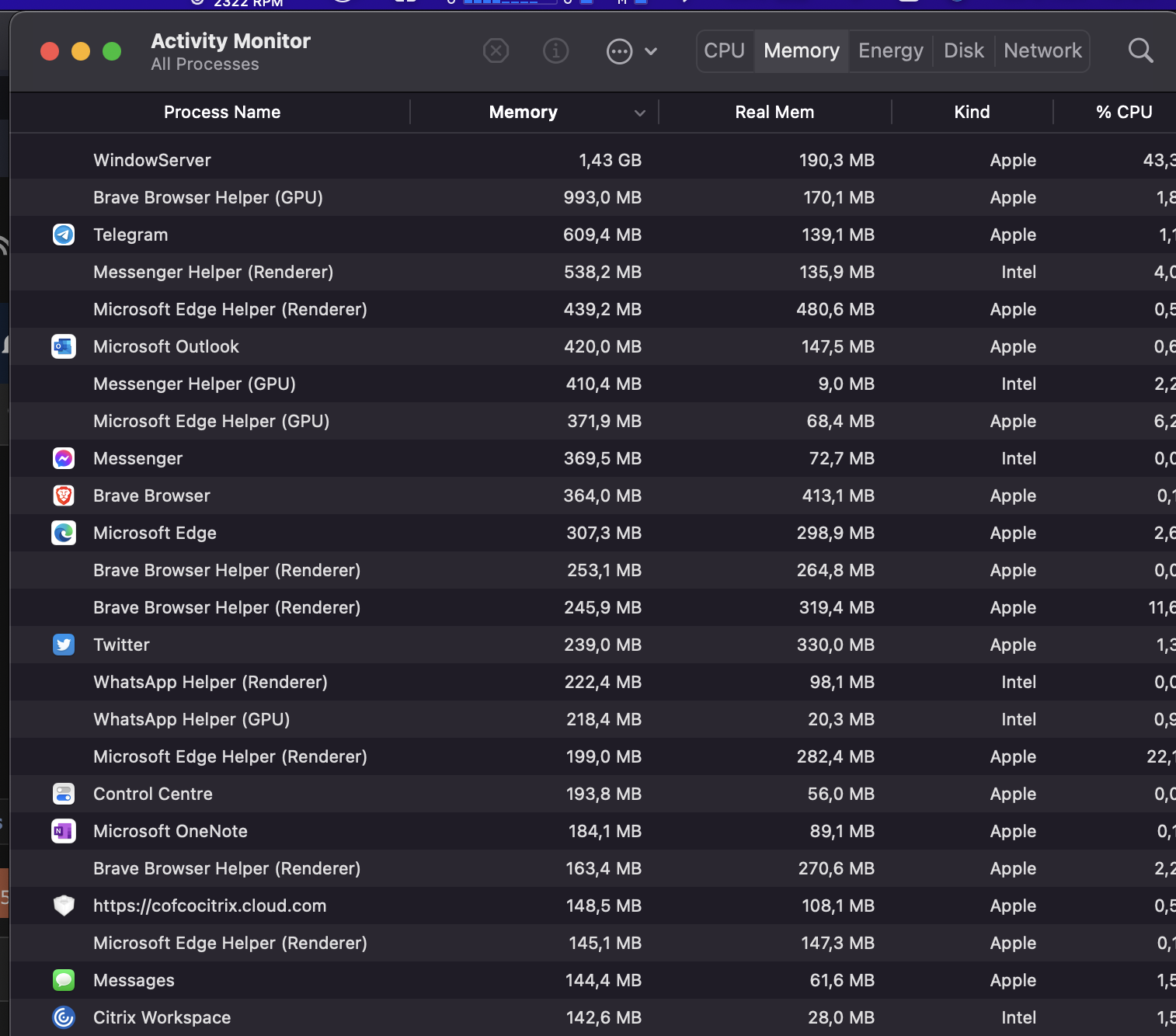Select the Control Centre process name
Viewport: 1176px width, 1036px height.
click(x=153, y=794)
